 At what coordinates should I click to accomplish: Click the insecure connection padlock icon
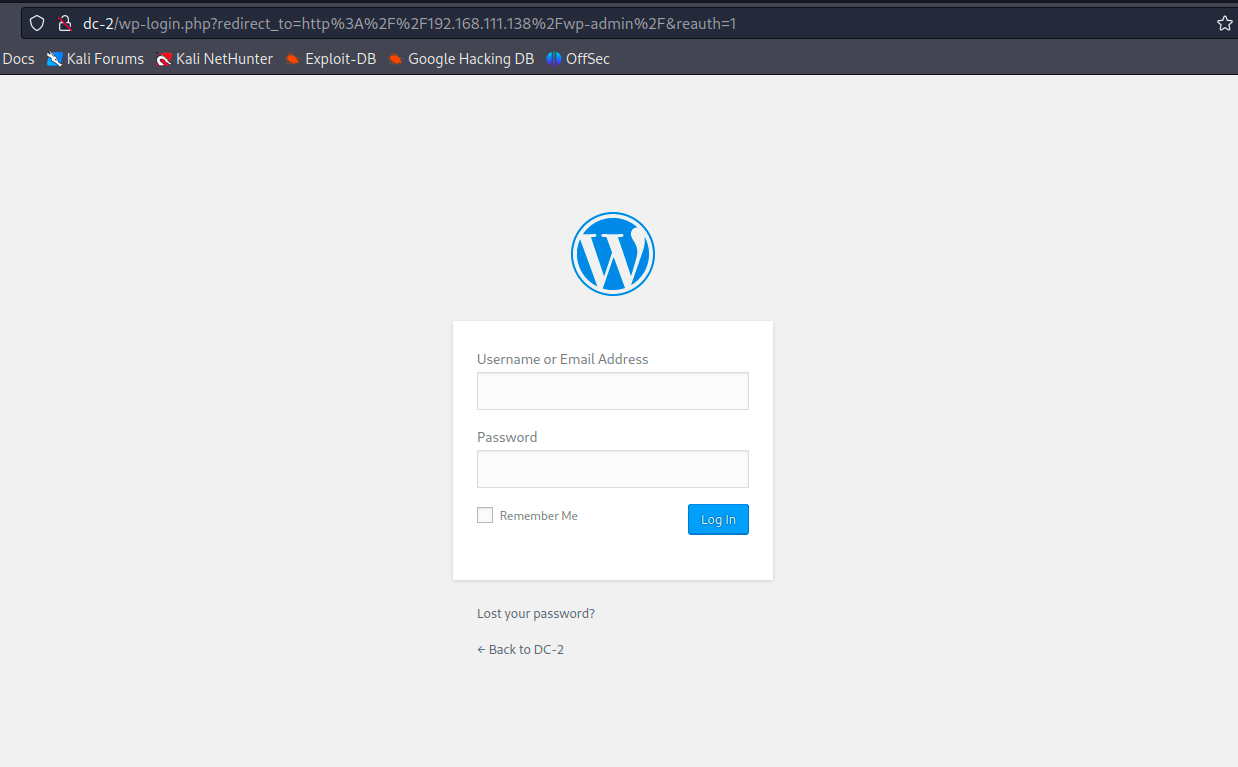pos(65,23)
